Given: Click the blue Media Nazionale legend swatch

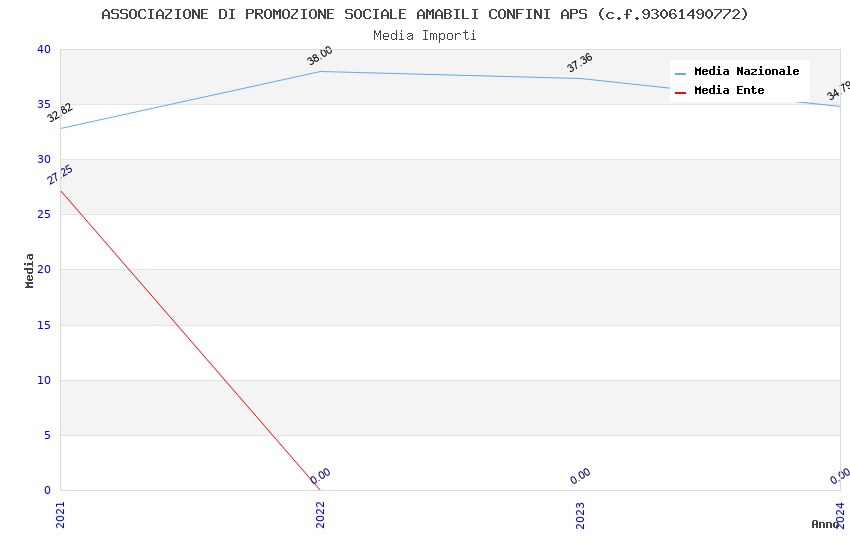Looking at the screenshot, I should (680, 73).
